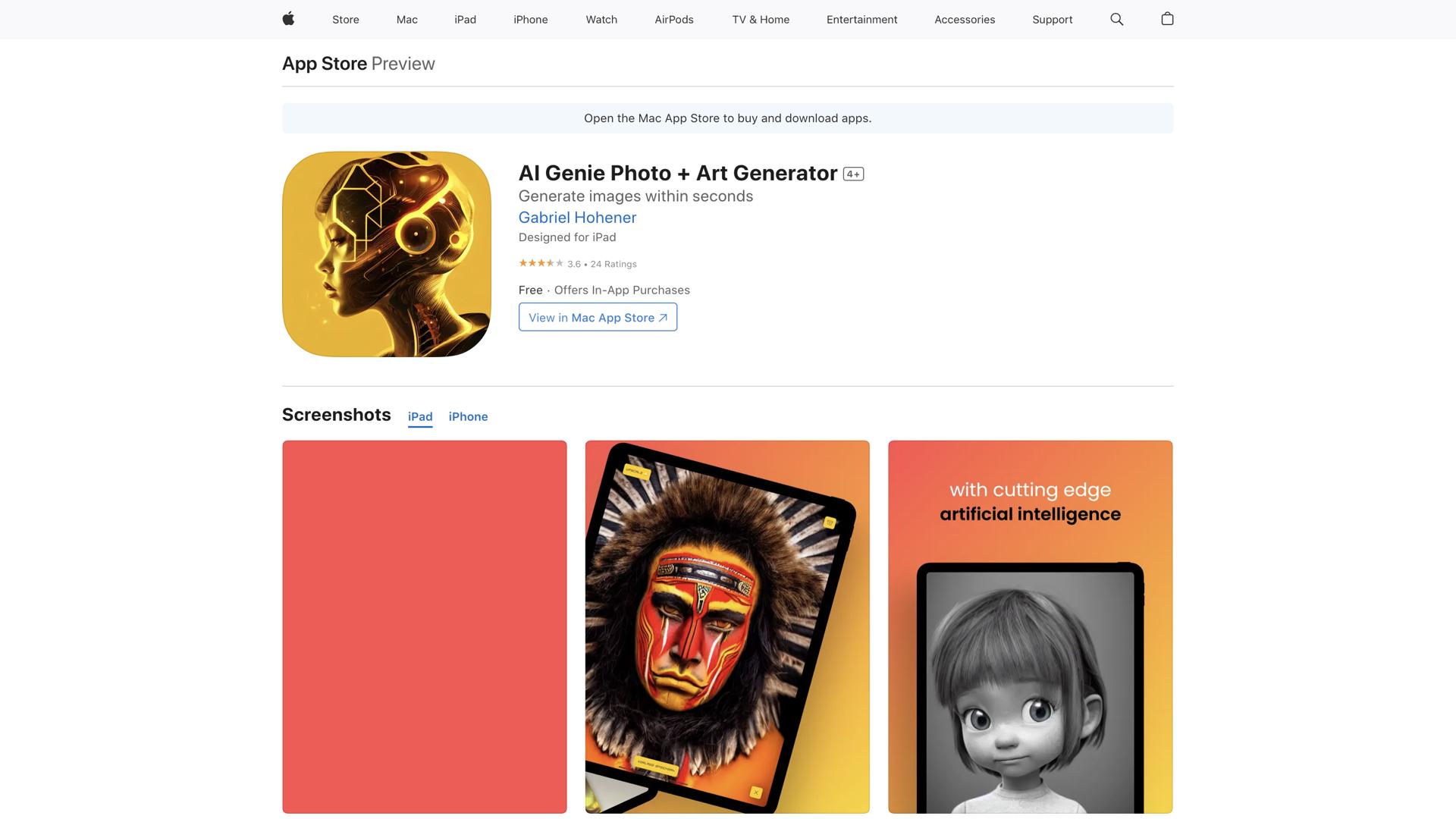Click the Apple logo icon
Image resolution: width=1456 pixels, height=819 pixels.
tap(288, 19)
